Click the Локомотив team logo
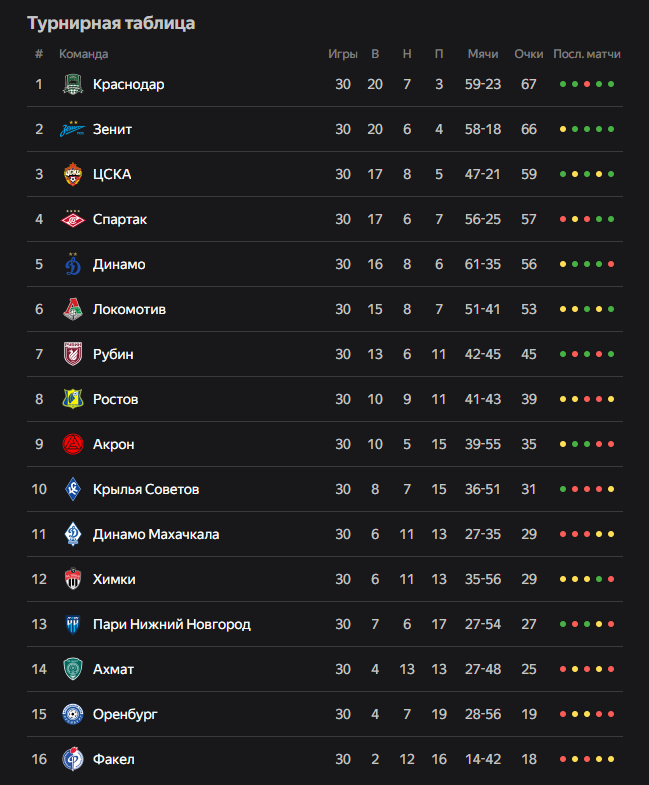 (x=73, y=309)
